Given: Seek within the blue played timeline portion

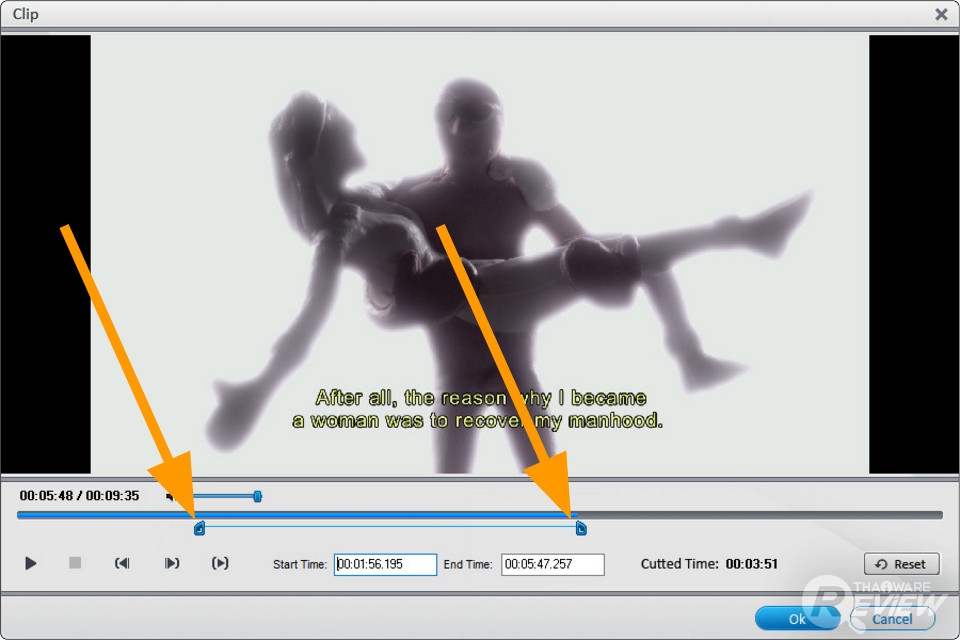Looking at the screenshot, I should 296,515.
